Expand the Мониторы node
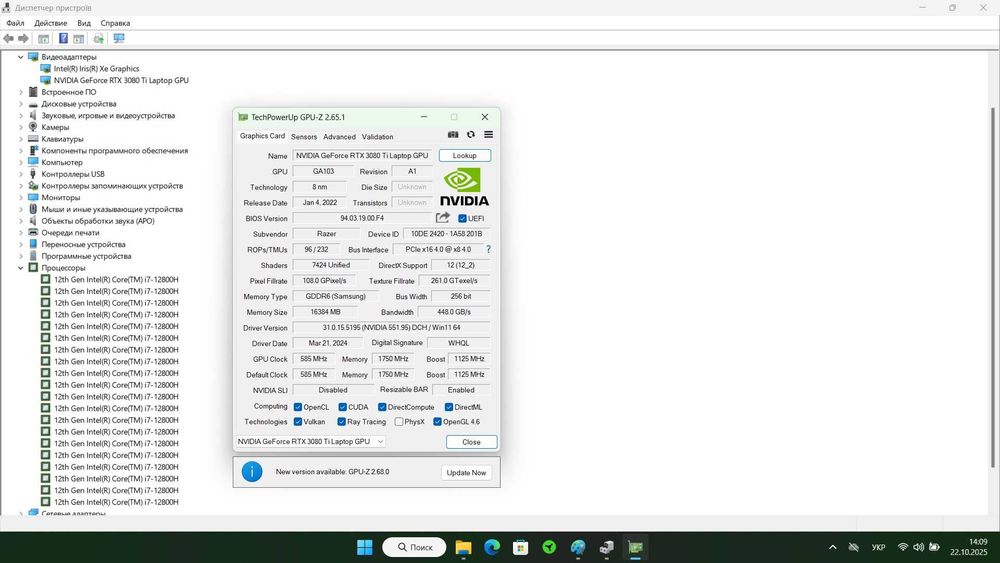 coord(20,198)
